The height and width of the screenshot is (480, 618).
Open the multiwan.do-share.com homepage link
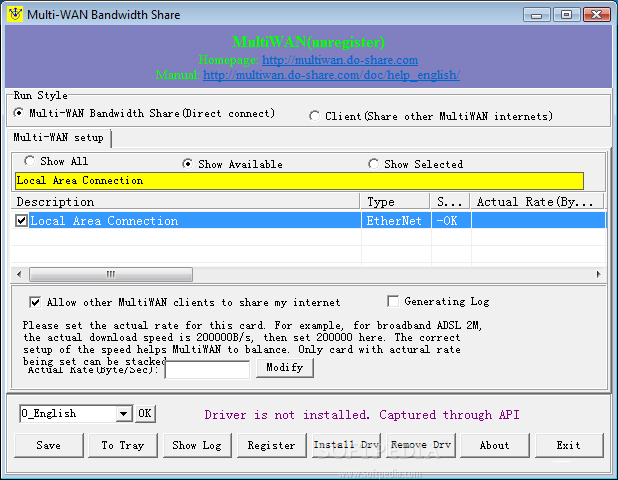point(340,60)
